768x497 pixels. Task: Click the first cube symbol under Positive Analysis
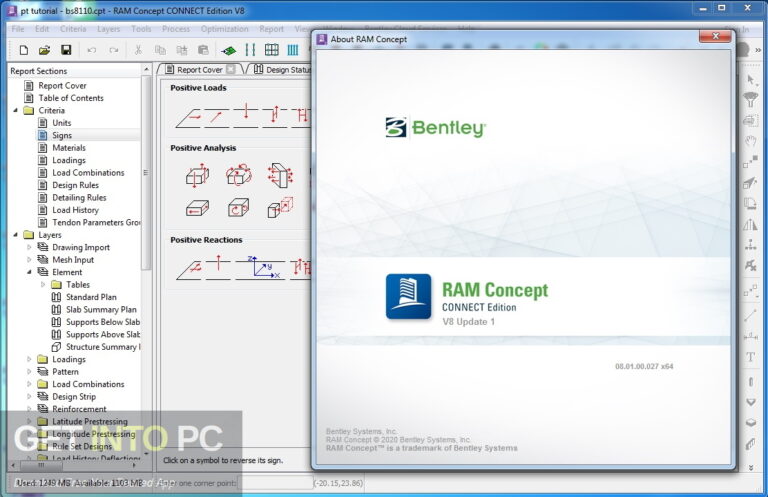click(197, 176)
